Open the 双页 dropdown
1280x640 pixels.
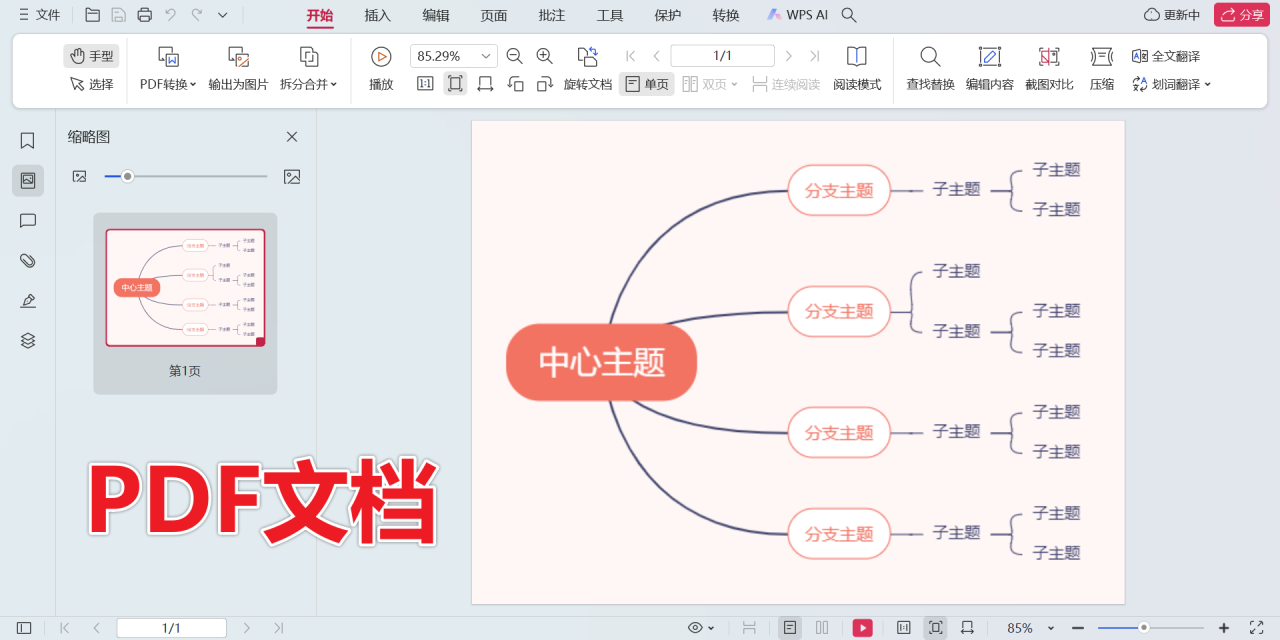[x=710, y=84]
